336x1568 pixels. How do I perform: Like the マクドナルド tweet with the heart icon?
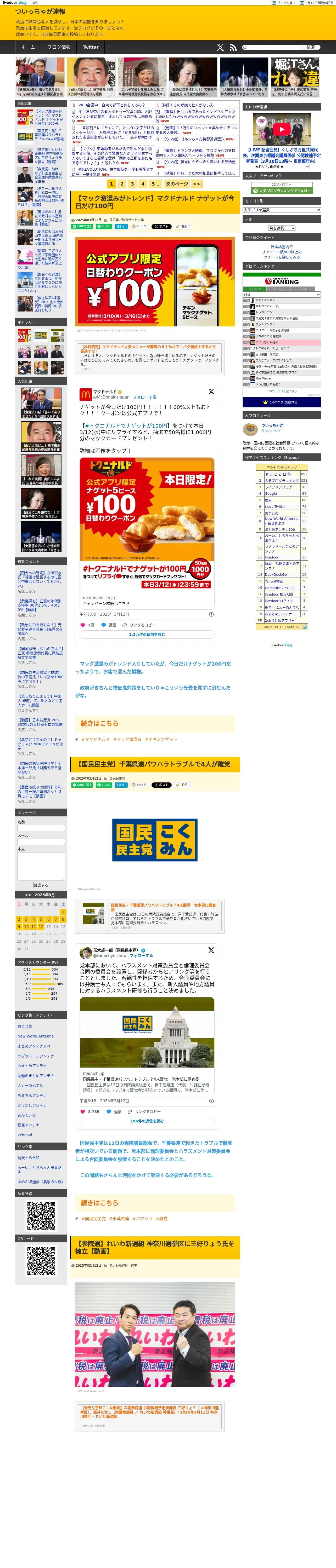83,625
